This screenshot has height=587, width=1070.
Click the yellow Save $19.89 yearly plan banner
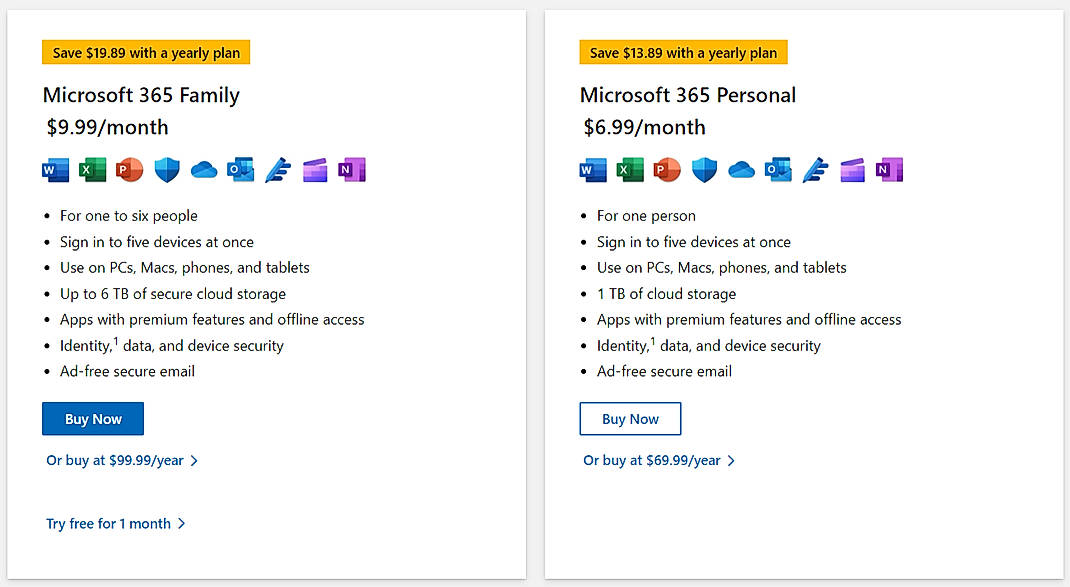click(146, 51)
